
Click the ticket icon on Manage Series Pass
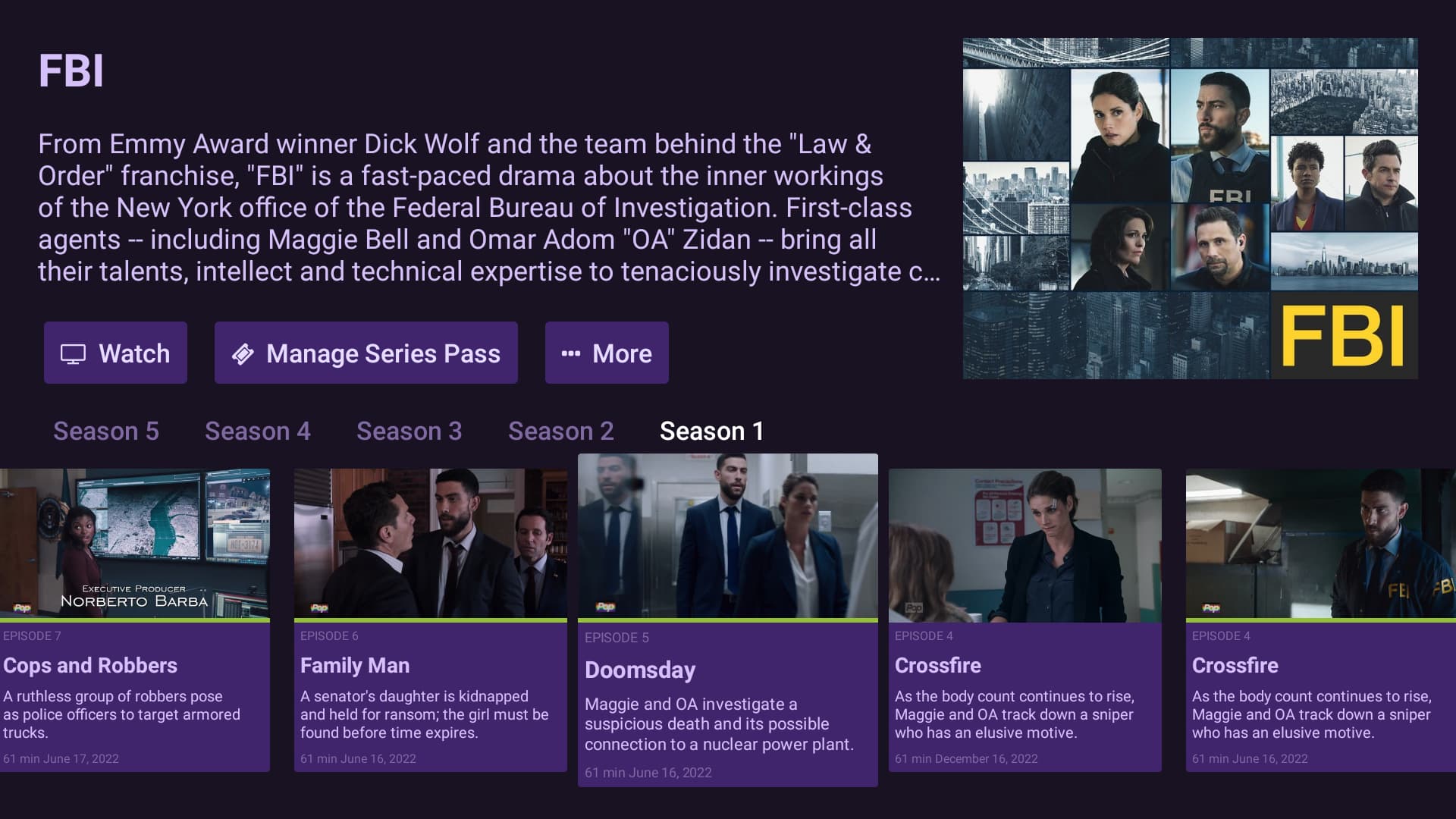click(243, 353)
